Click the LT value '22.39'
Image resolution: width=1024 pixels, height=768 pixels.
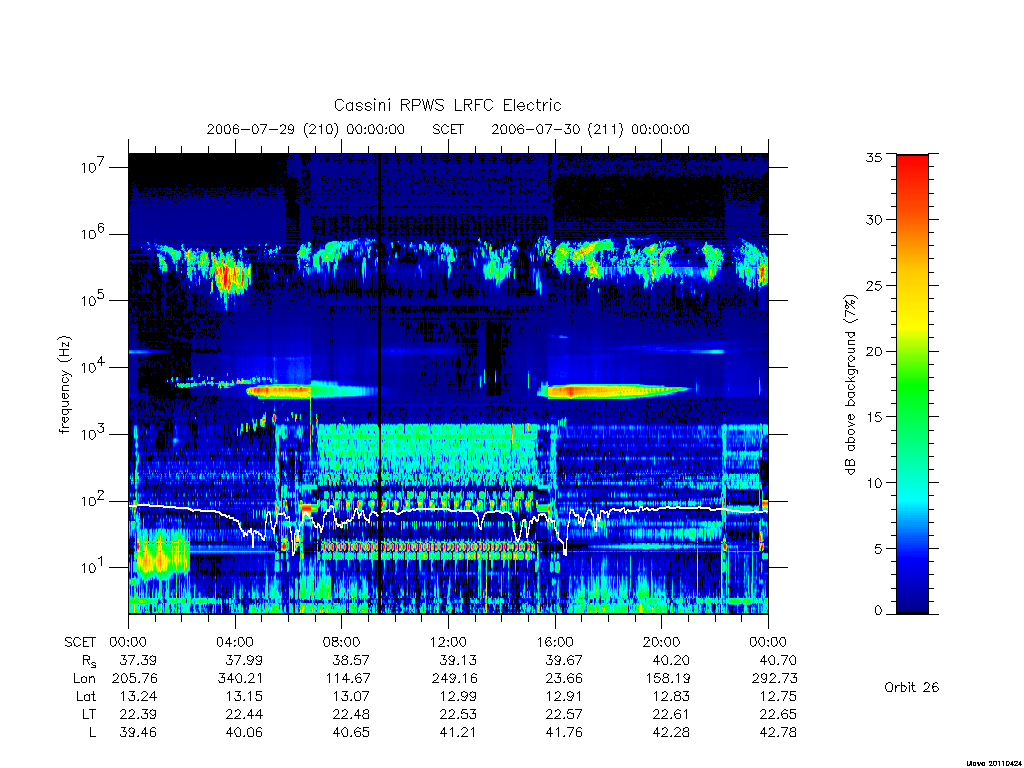tap(138, 714)
